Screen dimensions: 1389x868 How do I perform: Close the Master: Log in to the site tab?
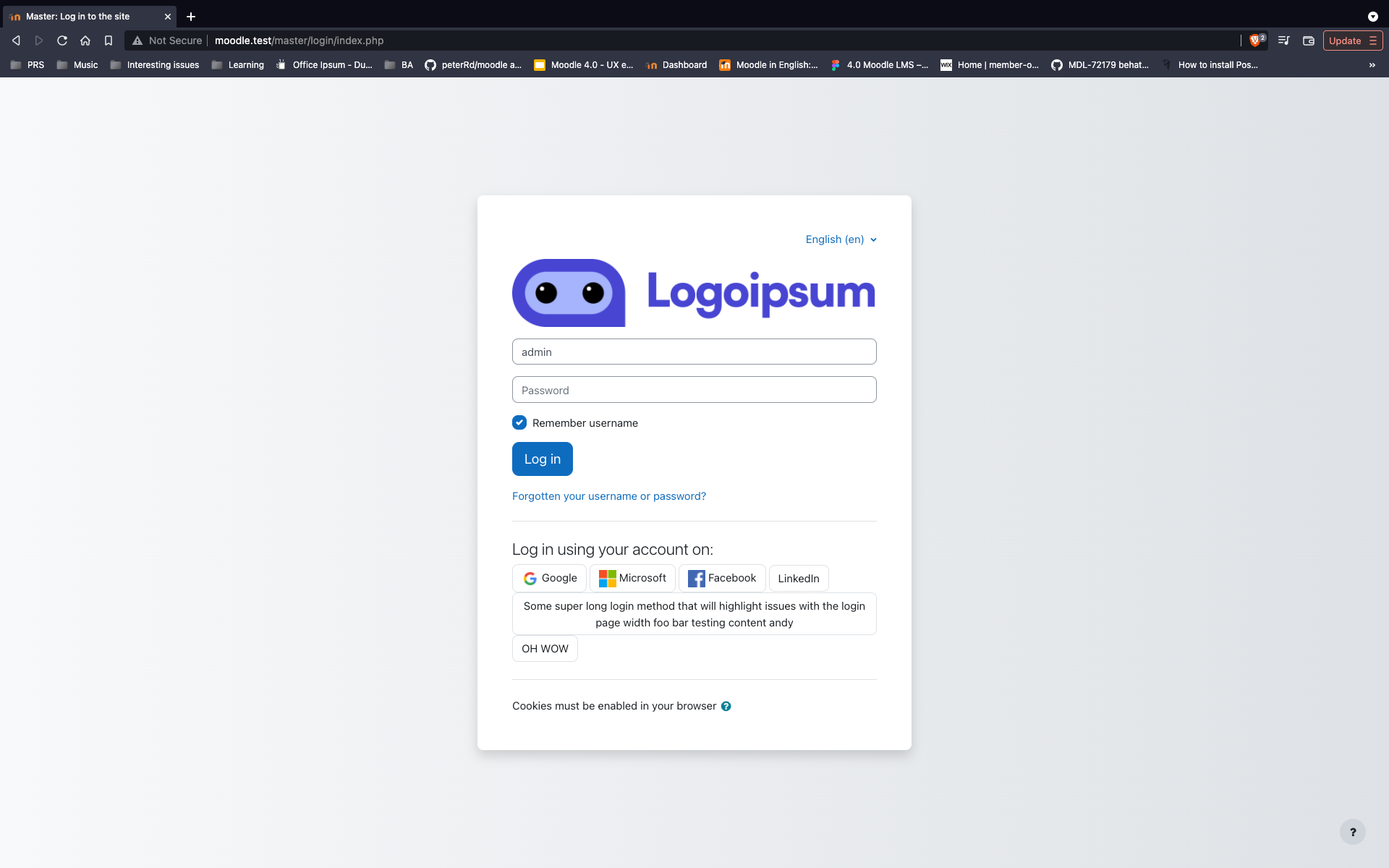[x=168, y=16]
